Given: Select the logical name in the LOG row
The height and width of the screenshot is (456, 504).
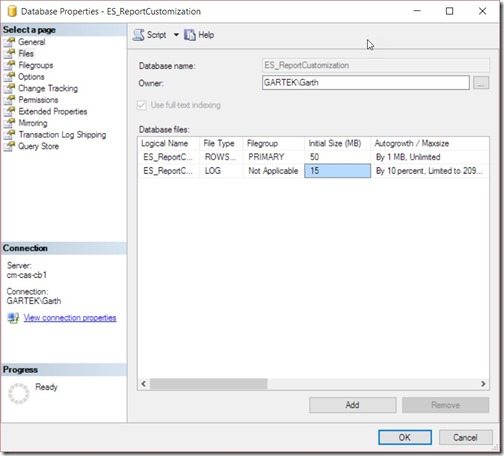Looking at the screenshot, I should coord(168,171).
